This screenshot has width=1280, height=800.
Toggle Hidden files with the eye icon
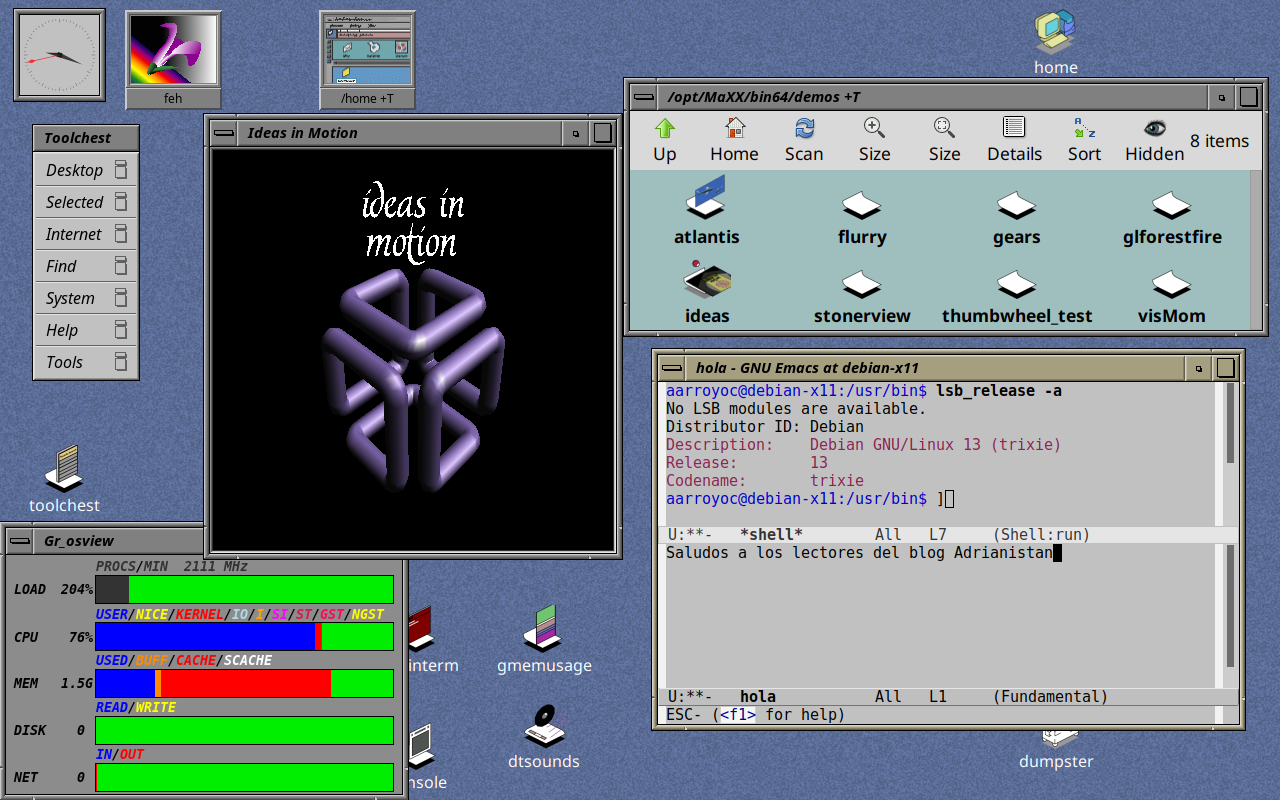tap(1154, 139)
